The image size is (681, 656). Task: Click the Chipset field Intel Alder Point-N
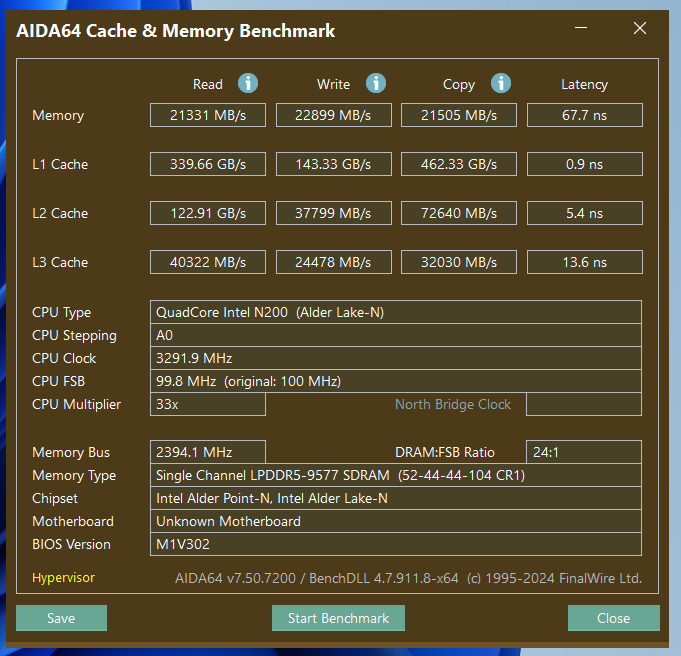coord(396,498)
